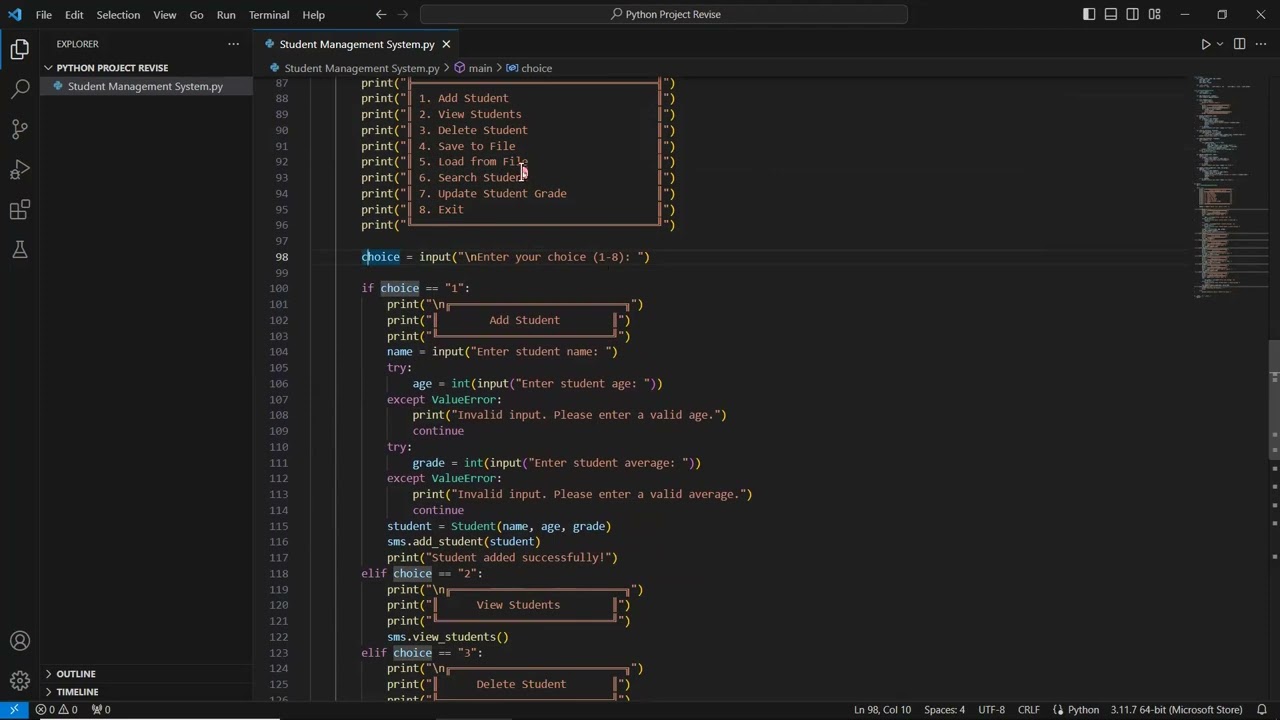1280x720 pixels.
Task: Open editor More Actions ellipsis
Action: click(x=1261, y=44)
